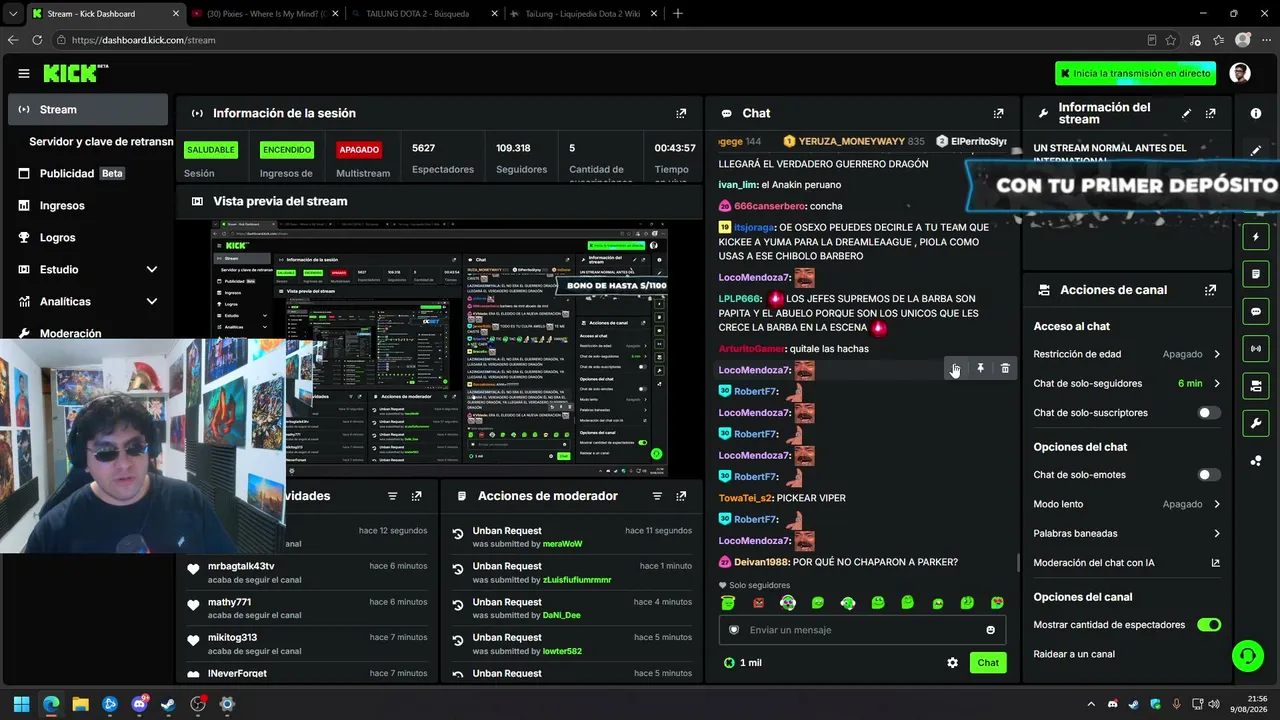The height and width of the screenshot is (720, 1280).
Task: Click the chat bubble sidebar icon
Action: 1256,311
